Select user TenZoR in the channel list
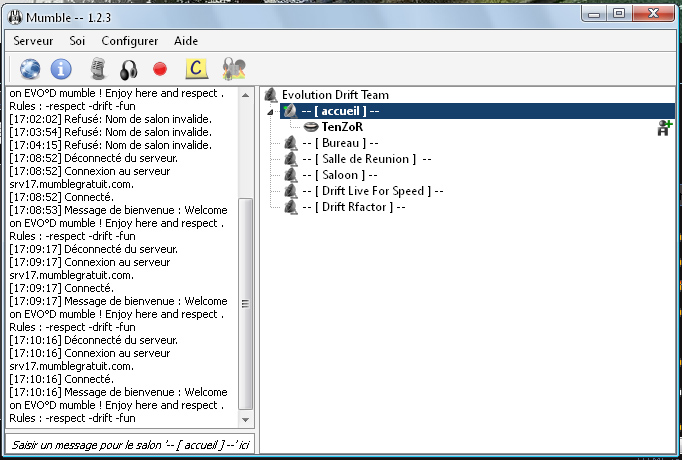The height and width of the screenshot is (460, 682). pyautogui.click(x=342, y=127)
